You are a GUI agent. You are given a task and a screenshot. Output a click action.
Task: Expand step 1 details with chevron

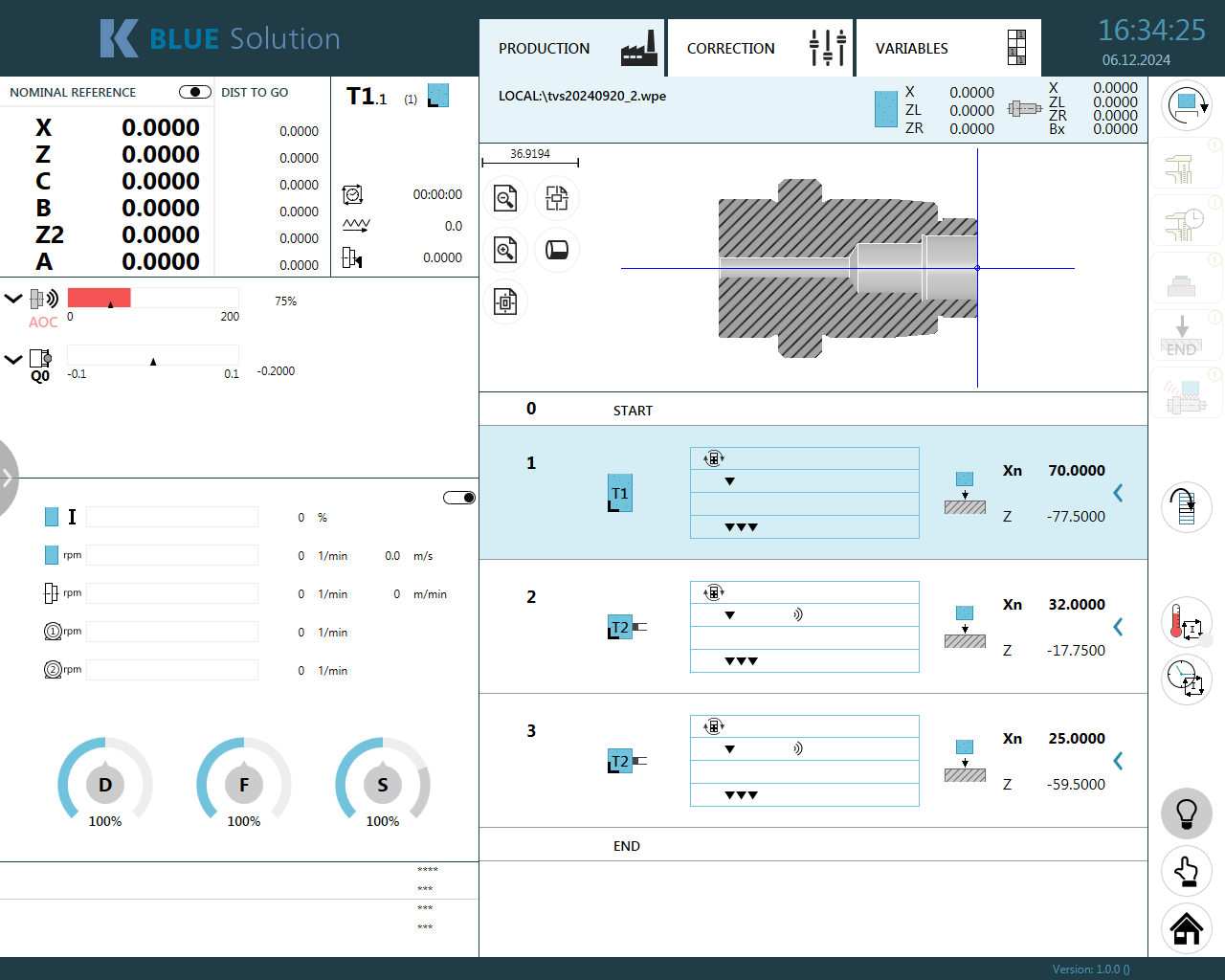[1118, 493]
